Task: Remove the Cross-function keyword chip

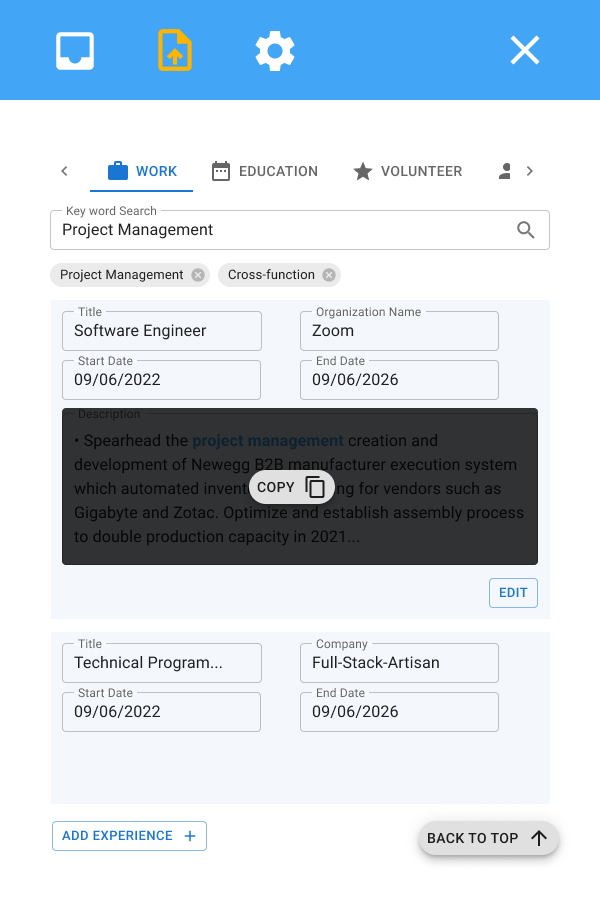Action: tap(329, 275)
